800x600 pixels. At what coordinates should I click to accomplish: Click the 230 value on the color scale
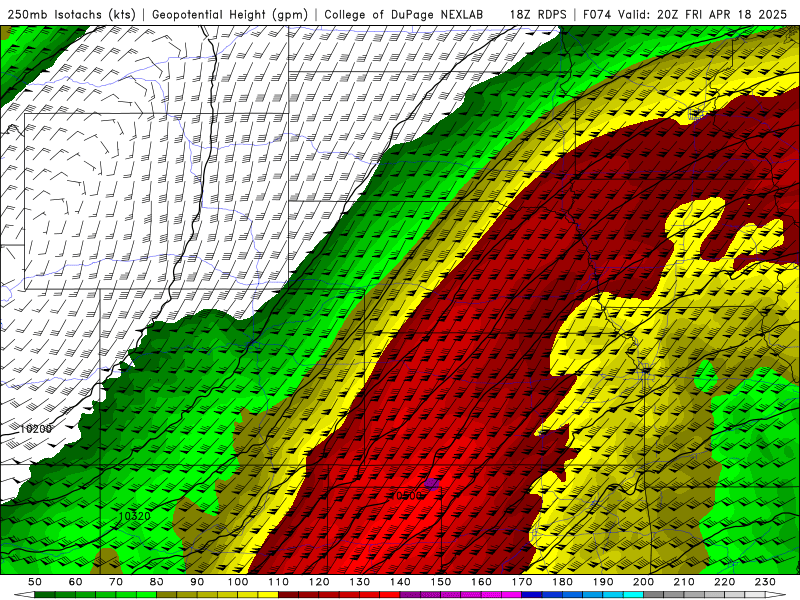(765, 582)
